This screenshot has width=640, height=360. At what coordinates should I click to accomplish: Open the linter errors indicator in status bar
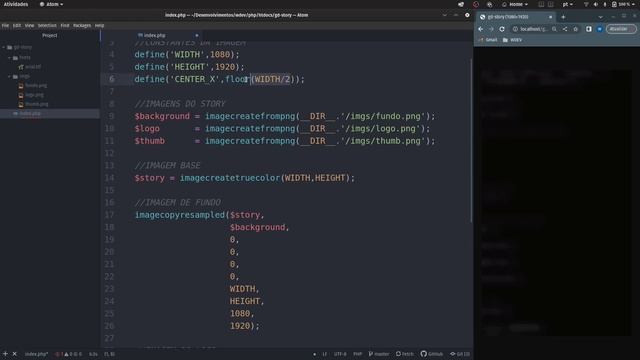[x=69, y=354]
